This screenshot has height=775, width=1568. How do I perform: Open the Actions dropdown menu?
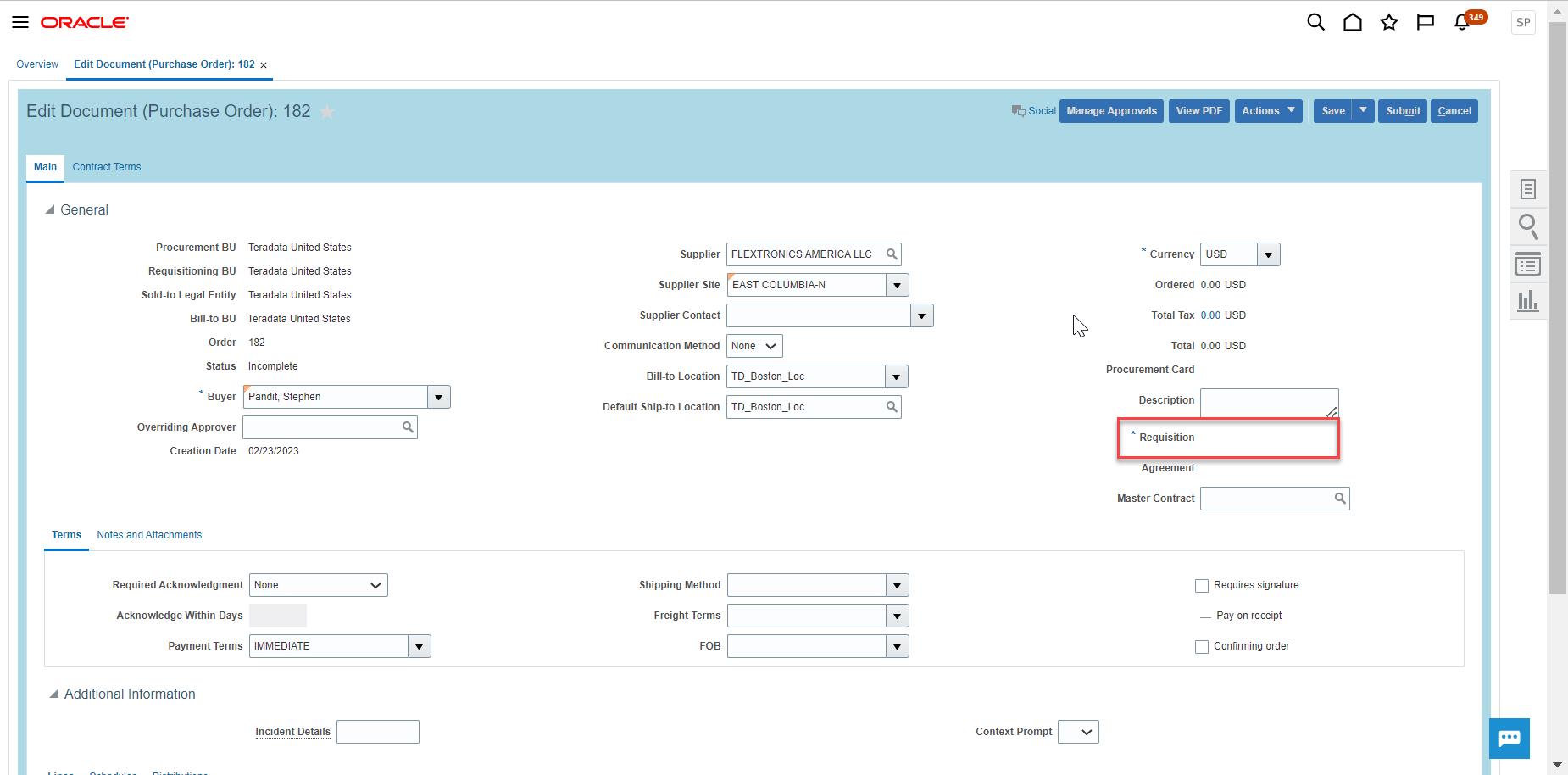[1268, 111]
